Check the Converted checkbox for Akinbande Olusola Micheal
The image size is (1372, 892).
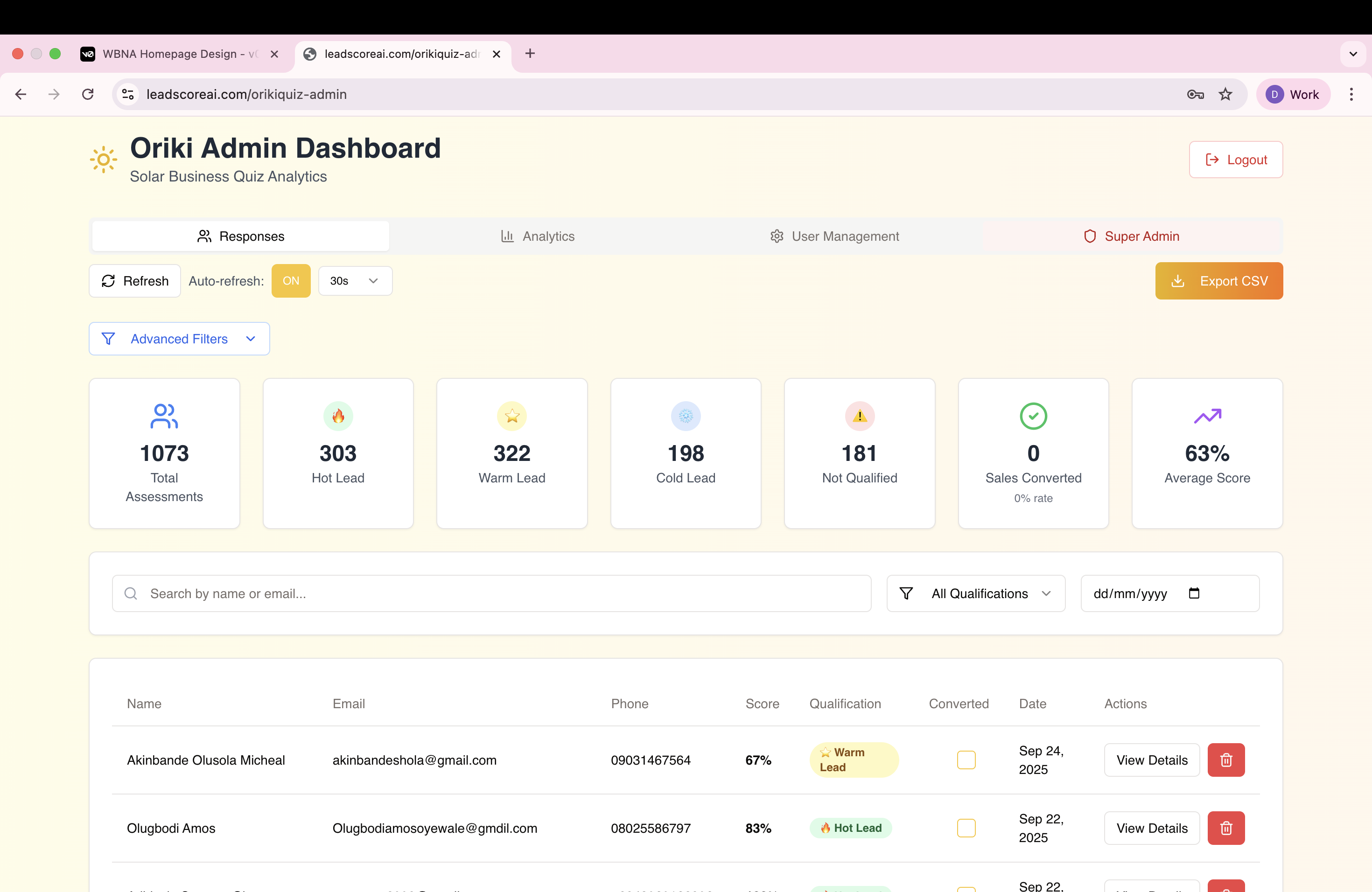(x=966, y=760)
